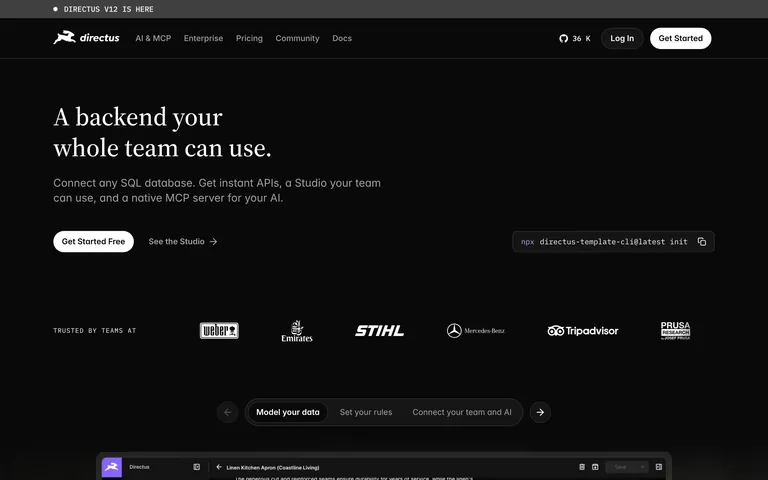
Task: Open the Community menu
Action: (x=297, y=38)
